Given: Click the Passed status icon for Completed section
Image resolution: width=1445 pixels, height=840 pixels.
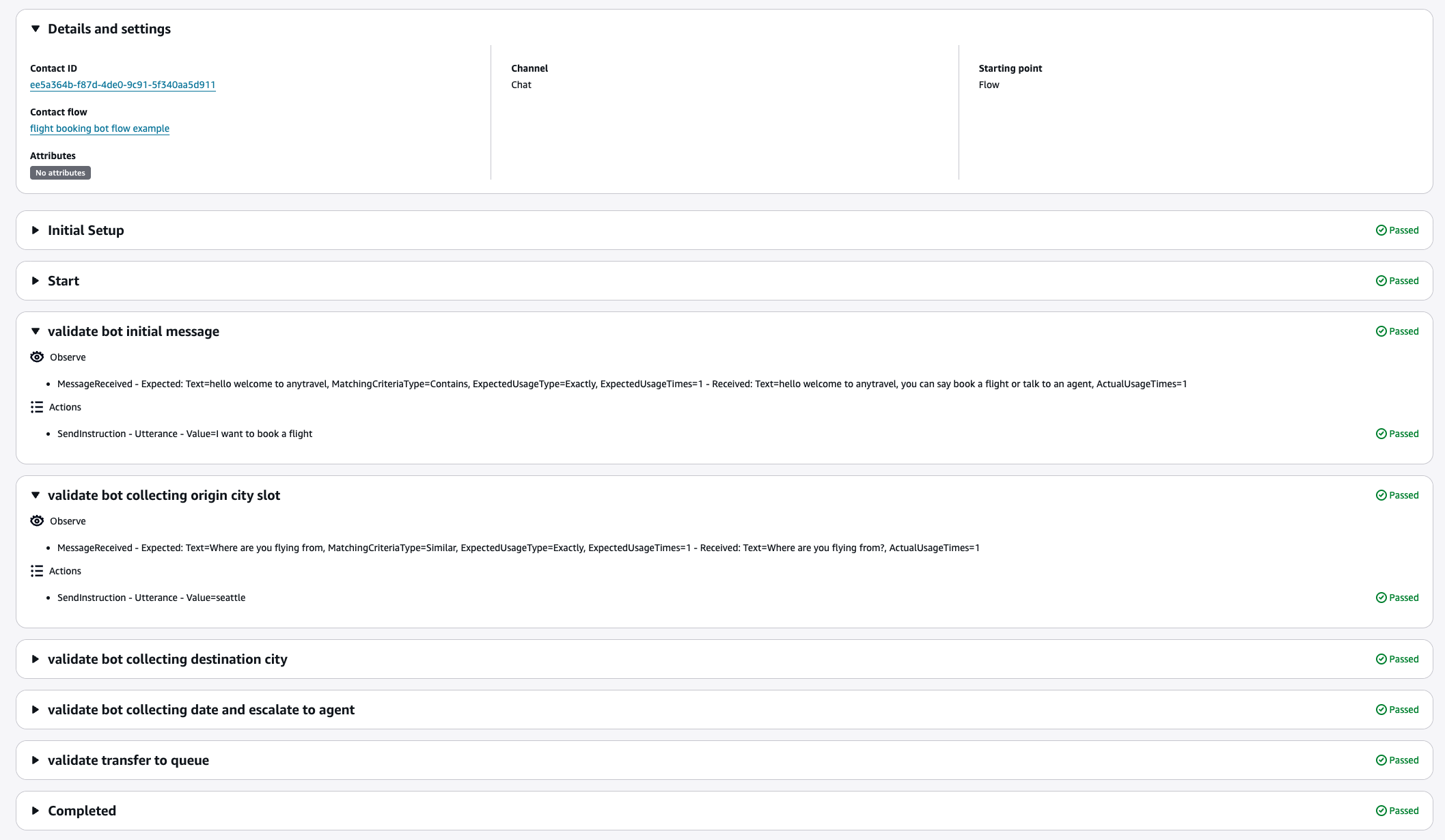Looking at the screenshot, I should pyautogui.click(x=1381, y=811).
